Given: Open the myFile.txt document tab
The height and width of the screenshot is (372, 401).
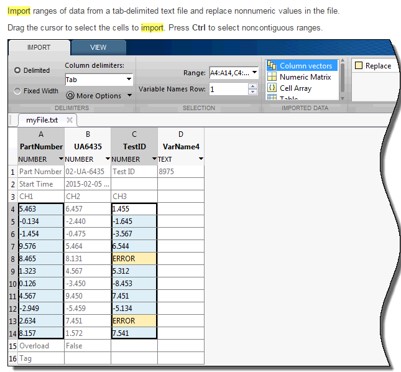Looking at the screenshot, I should (42, 120).
